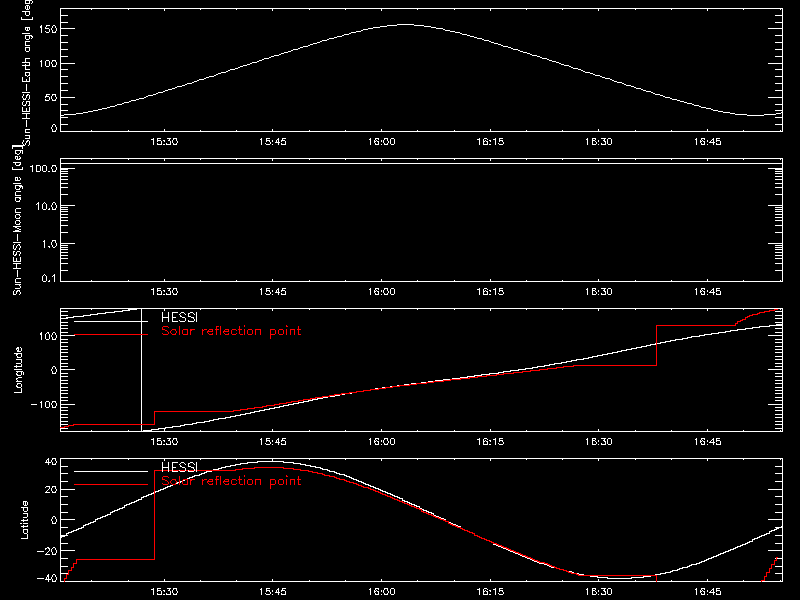Click the white vertical wrap line in Longitude plot
Viewport: 800px width, 600px height.
[141, 370]
